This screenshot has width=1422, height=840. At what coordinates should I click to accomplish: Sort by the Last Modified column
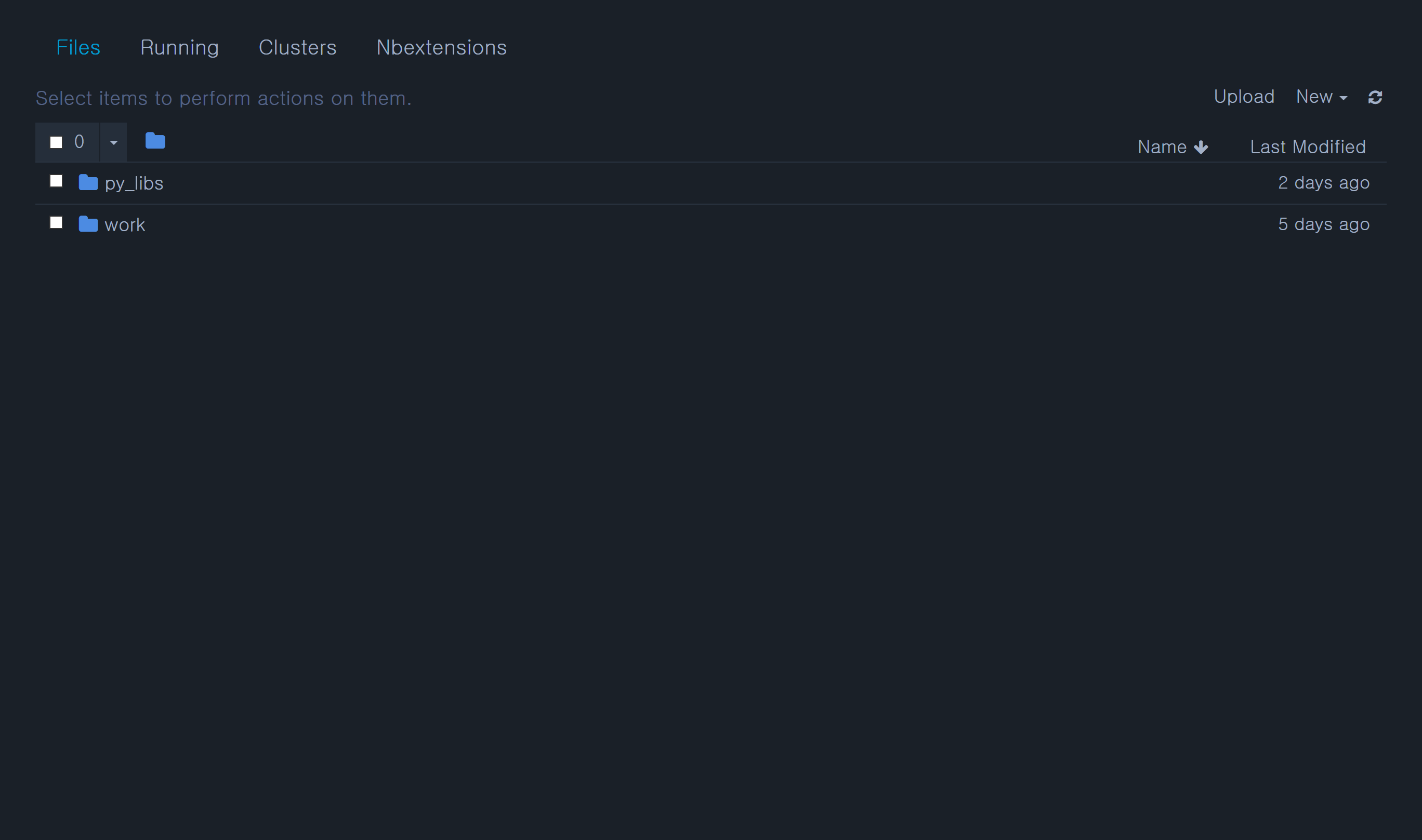coord(1308,147)
